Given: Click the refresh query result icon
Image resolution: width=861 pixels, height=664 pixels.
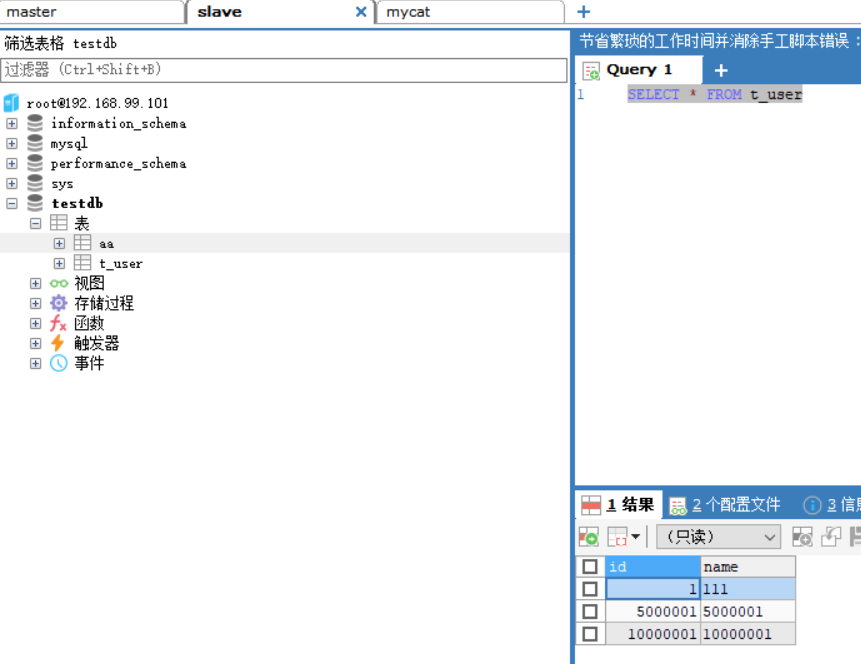Looking at the screenshot, I should [589, 537].
